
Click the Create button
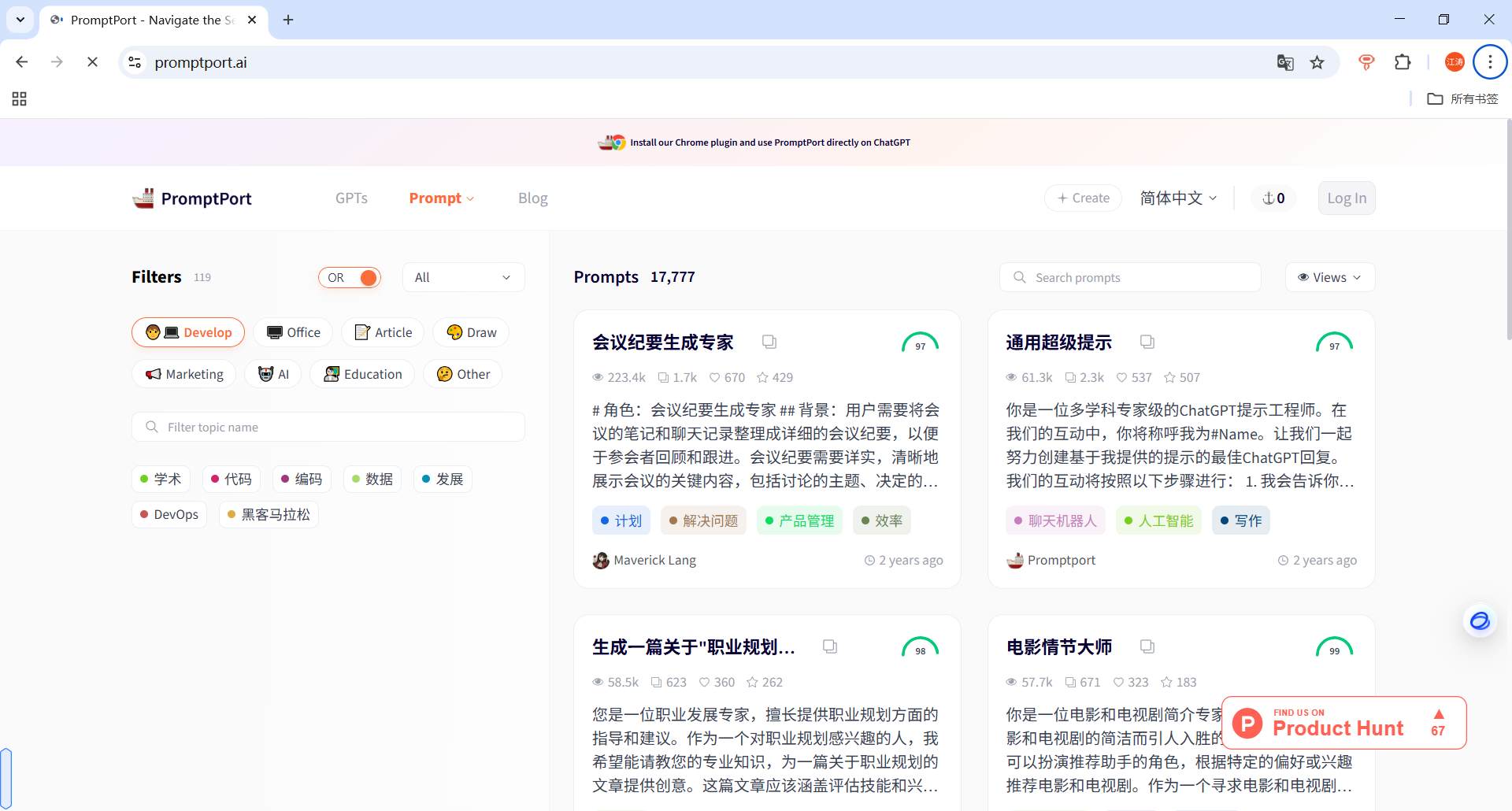click(x=1083, y=198)
